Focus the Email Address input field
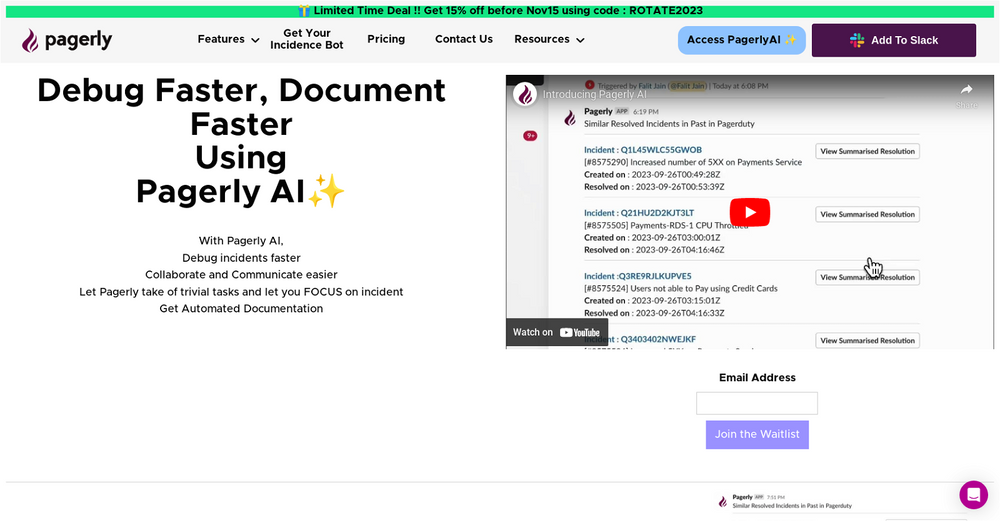The height and width of the screenshot is (521, 1000). point(757,403)
